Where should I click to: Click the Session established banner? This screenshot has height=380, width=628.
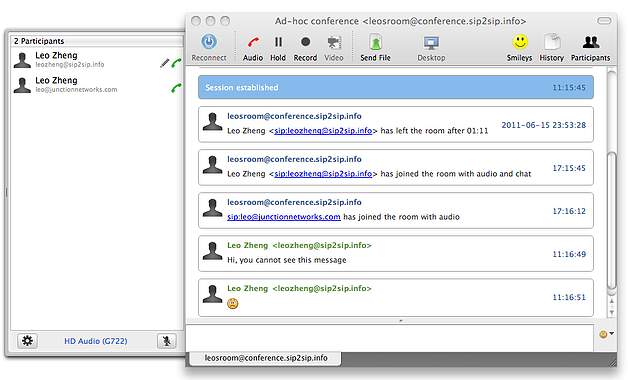pyautogui.click(x=396, y=87)
